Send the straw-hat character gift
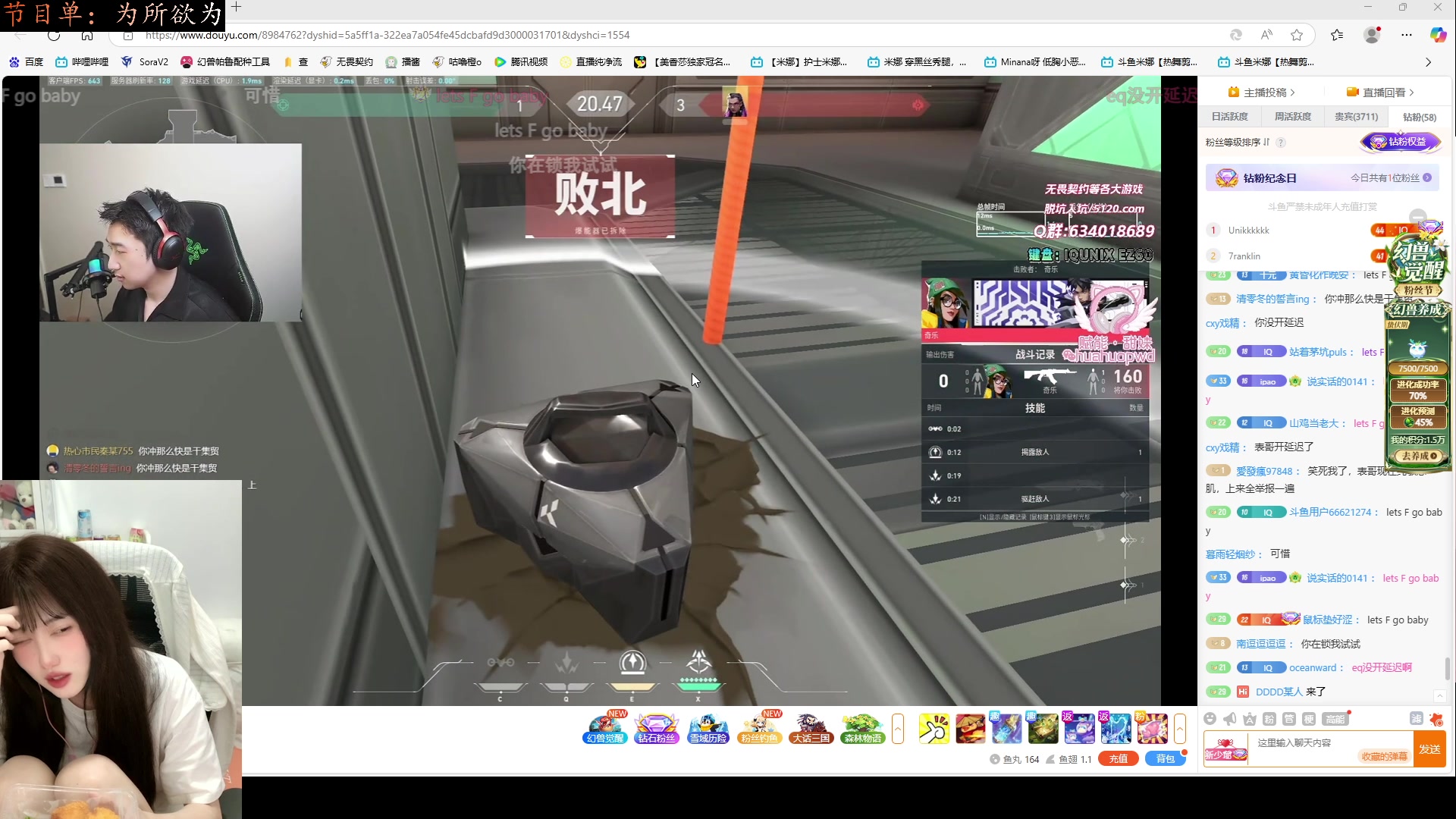Viewport: 1456px width, 819px height. pyautogui.click(x=970, y=729)
